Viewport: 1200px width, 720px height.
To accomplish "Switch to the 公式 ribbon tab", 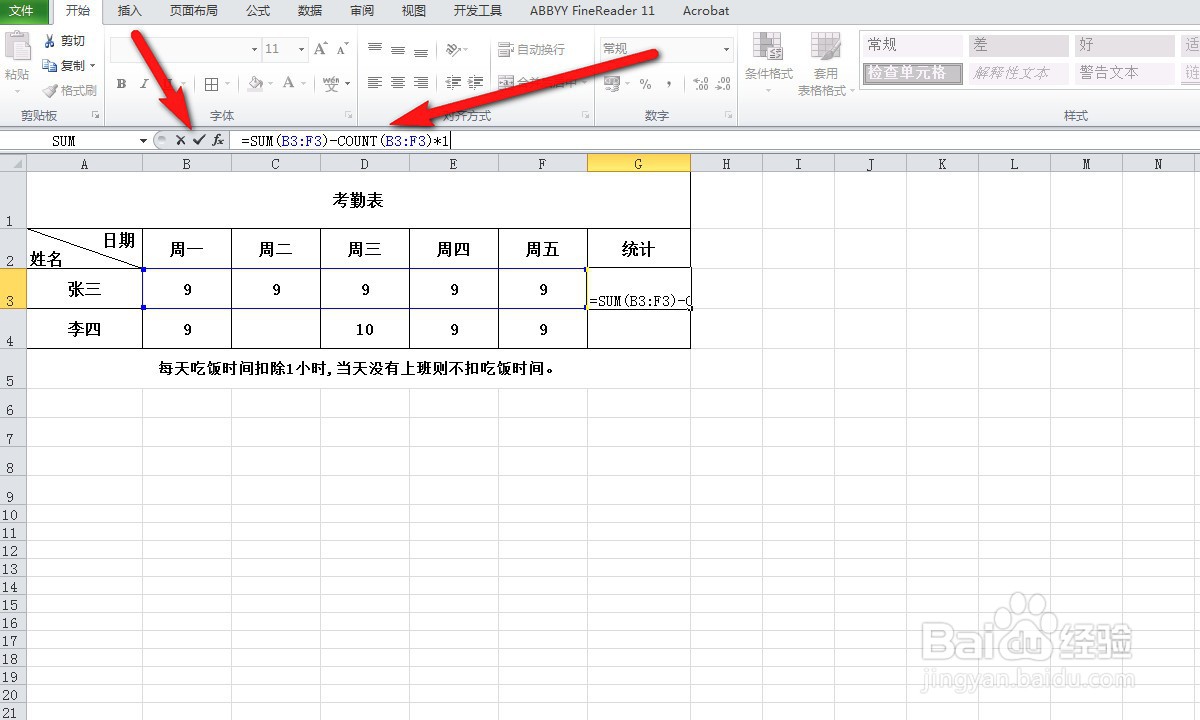I will pyautogui.click(x=257, y=11).
